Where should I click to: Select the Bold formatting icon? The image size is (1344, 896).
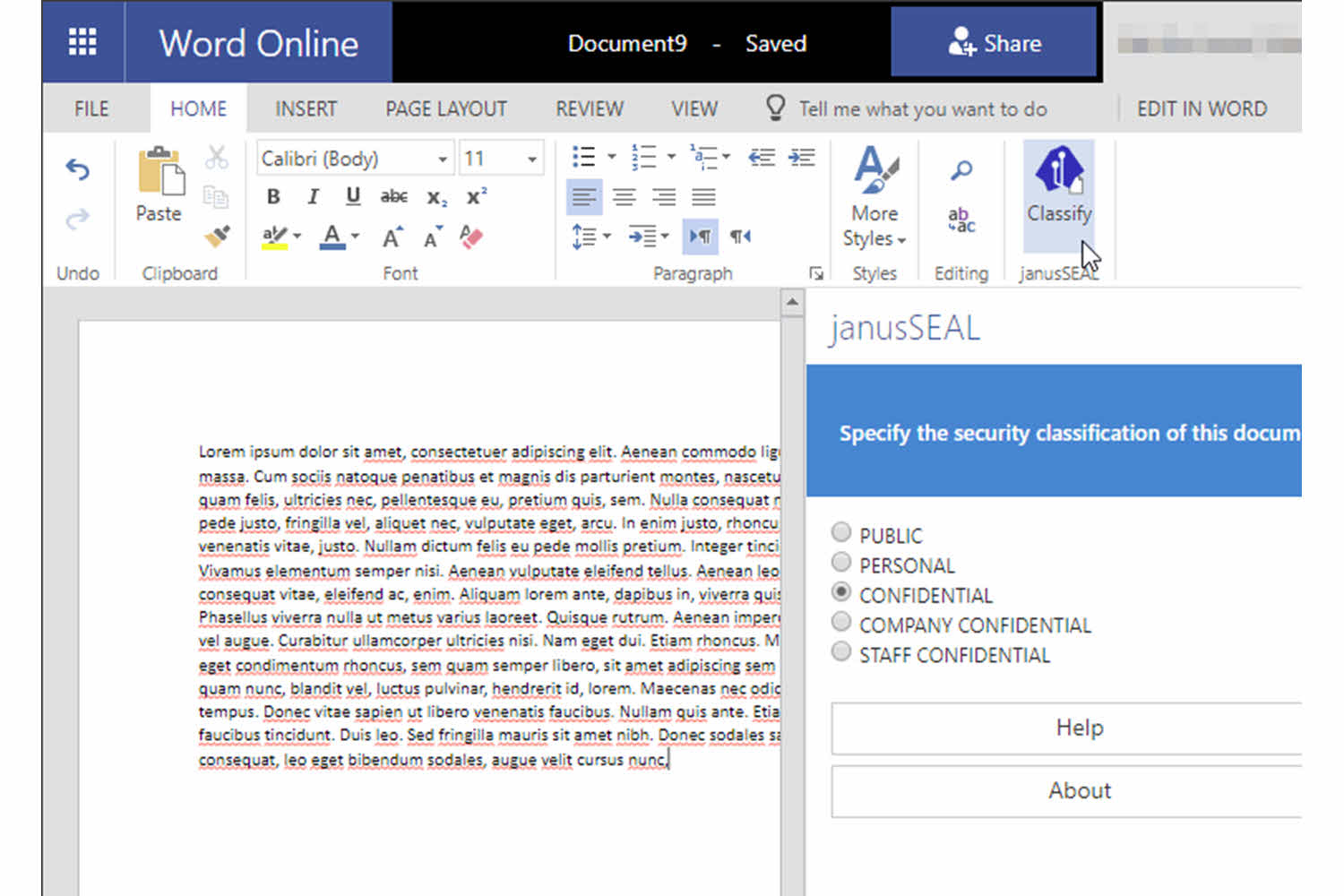coord(273,196)
